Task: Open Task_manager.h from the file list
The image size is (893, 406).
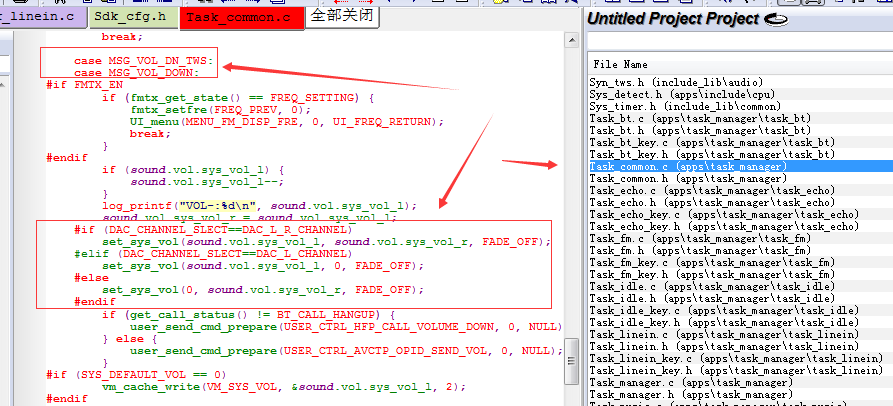Action: [691, 393]
